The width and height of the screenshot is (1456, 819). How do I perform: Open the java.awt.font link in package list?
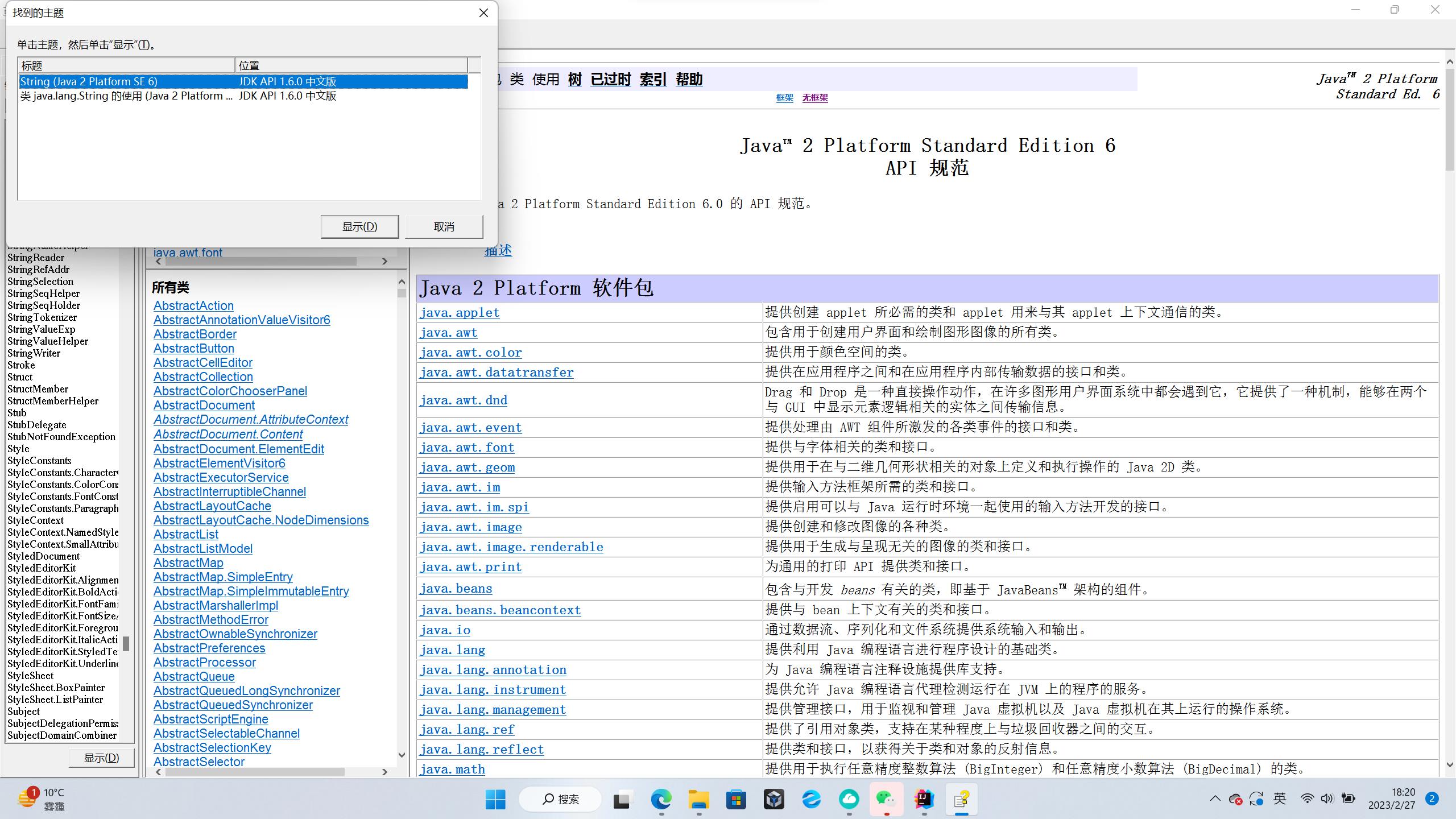click(x=188, y=253)
